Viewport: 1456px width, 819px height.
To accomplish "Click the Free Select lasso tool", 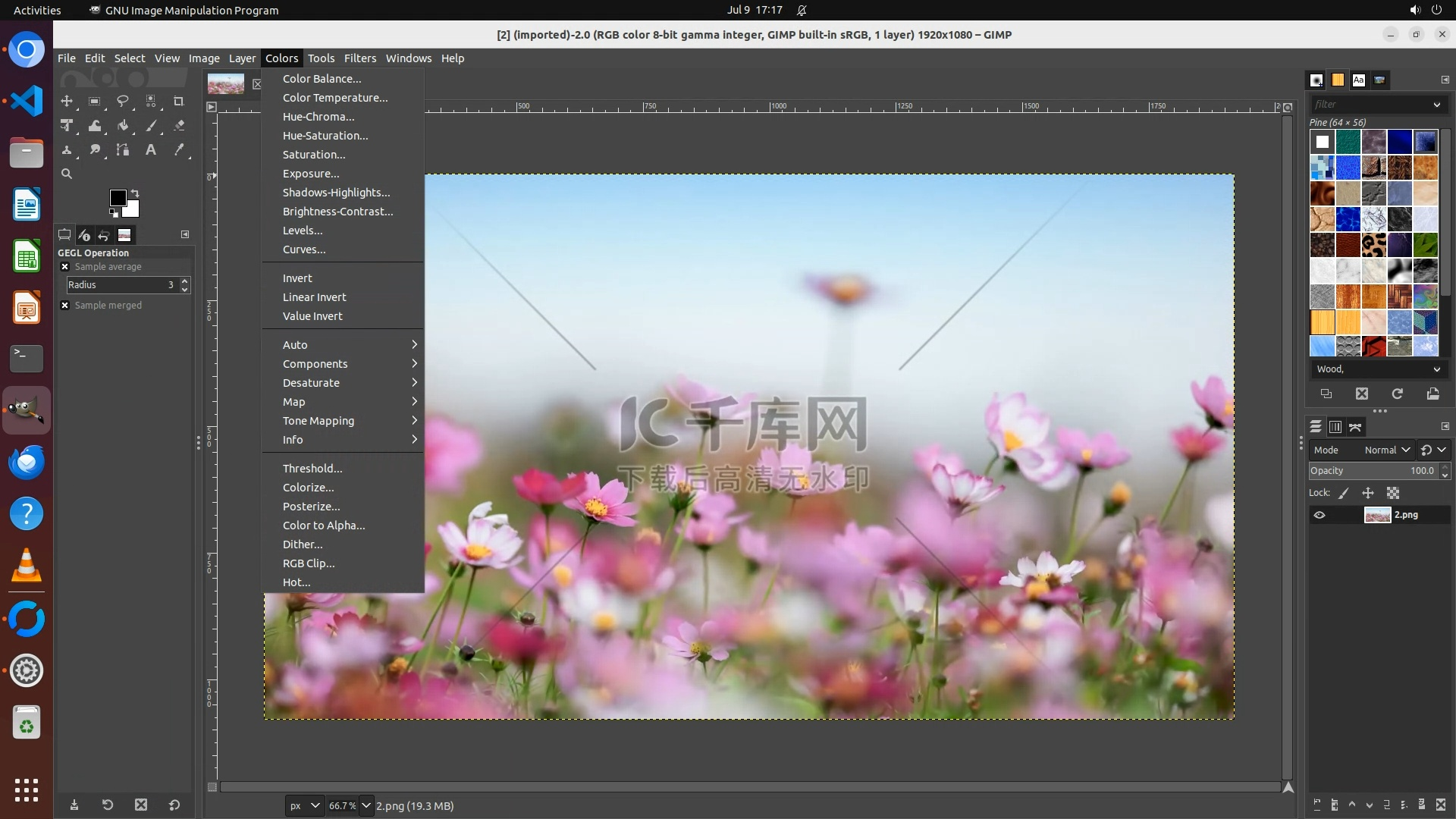I will [x=123, y=101].
